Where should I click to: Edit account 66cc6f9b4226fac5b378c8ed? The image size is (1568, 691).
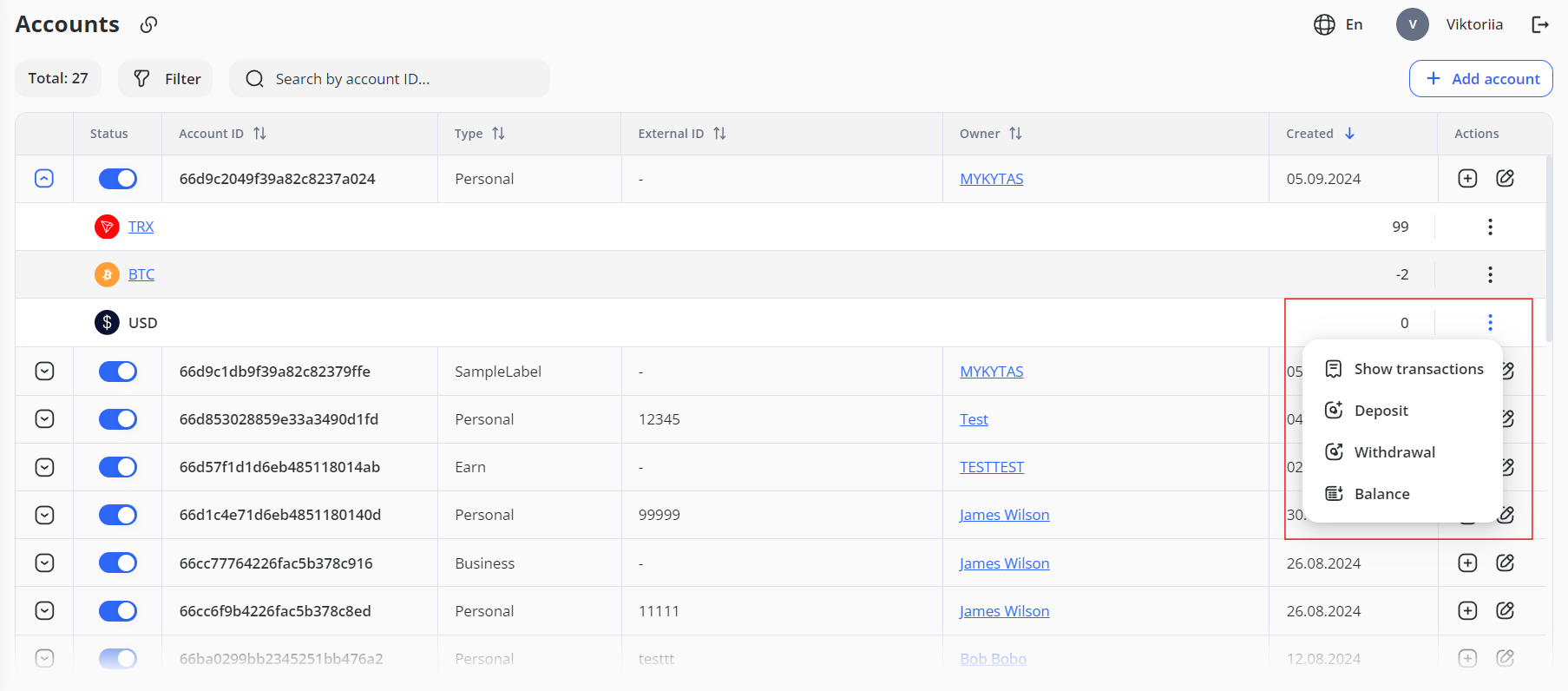1506,610
